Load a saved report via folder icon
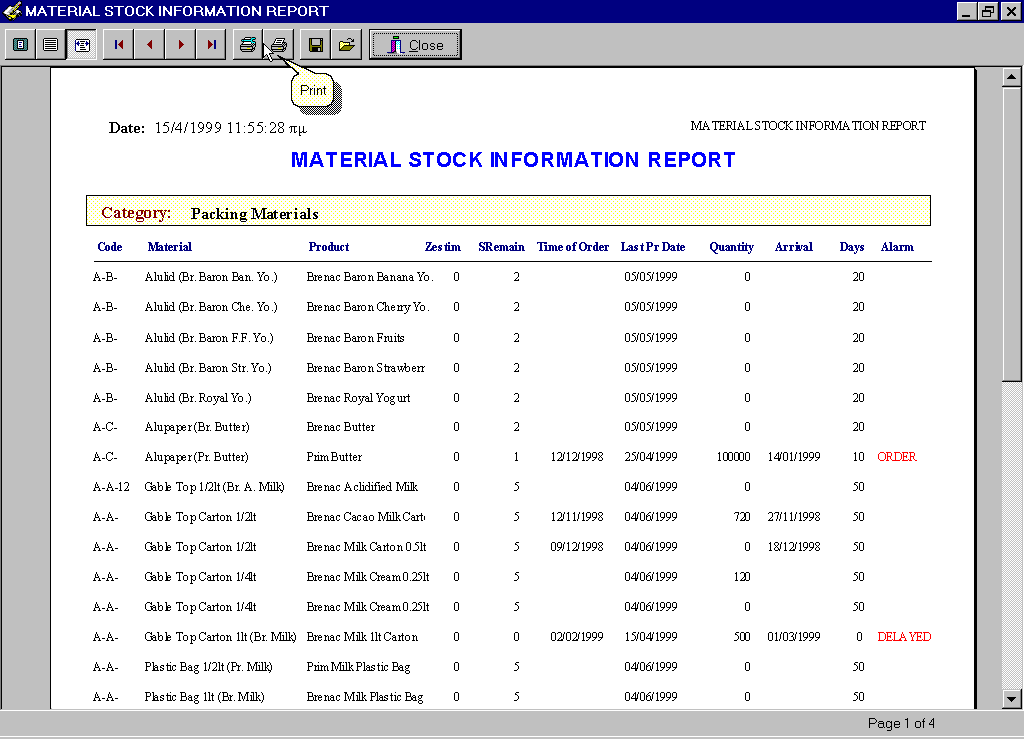The image size is (1024, 739). (x=347, y=45)
